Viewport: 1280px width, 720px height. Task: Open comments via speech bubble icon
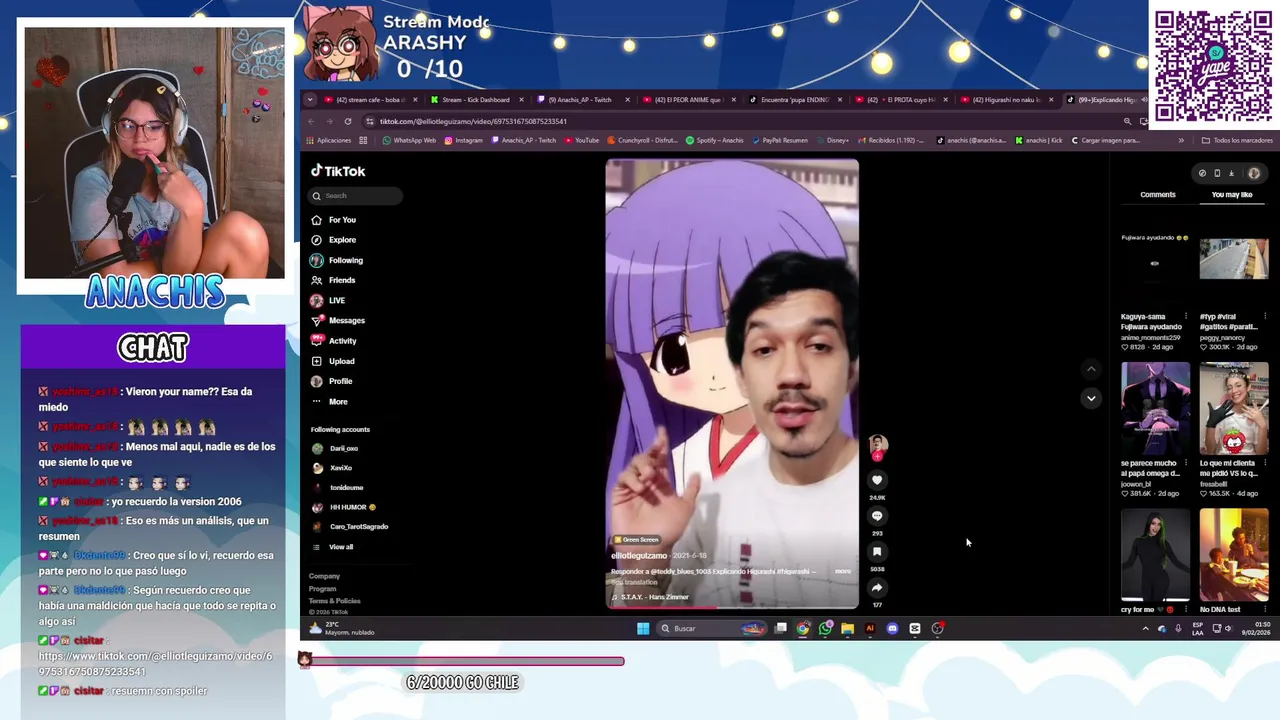[877, 516]
